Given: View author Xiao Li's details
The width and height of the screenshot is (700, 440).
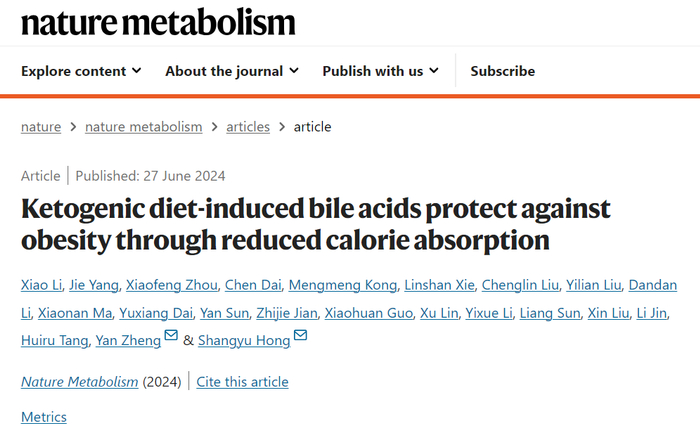Looking at the screenshot, I should (41, 285).
